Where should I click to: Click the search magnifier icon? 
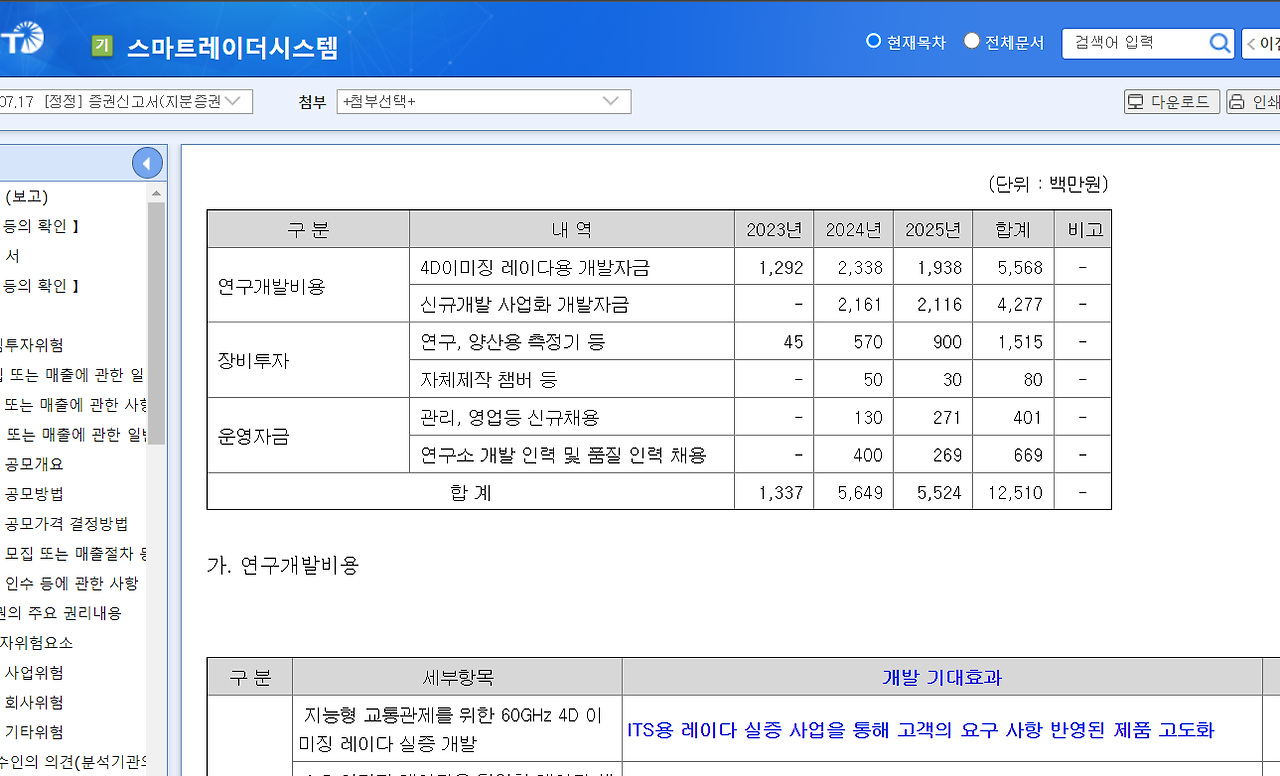[1220, 43]
